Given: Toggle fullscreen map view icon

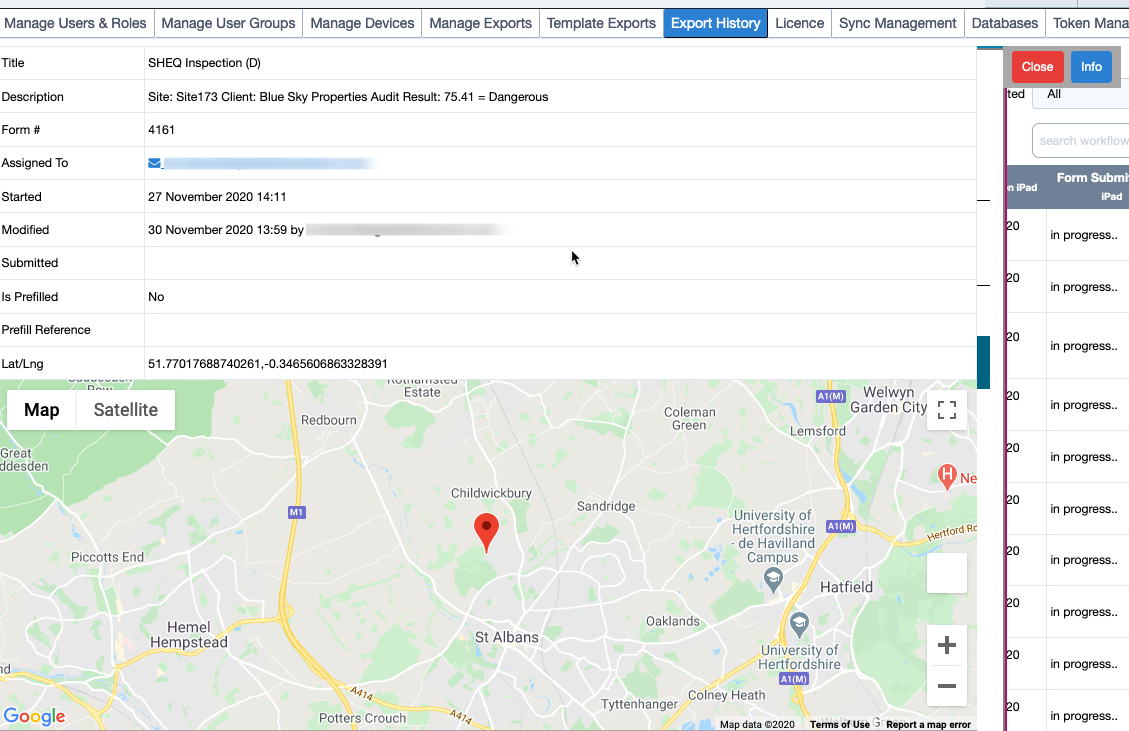Looking at the screenshot, I should coord(947,410).
